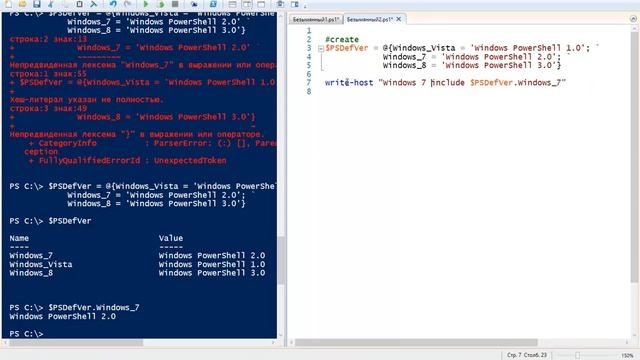The image size is (640, 360).
Task: Run the script with green play icon
Action: click(x=146, y=4)
